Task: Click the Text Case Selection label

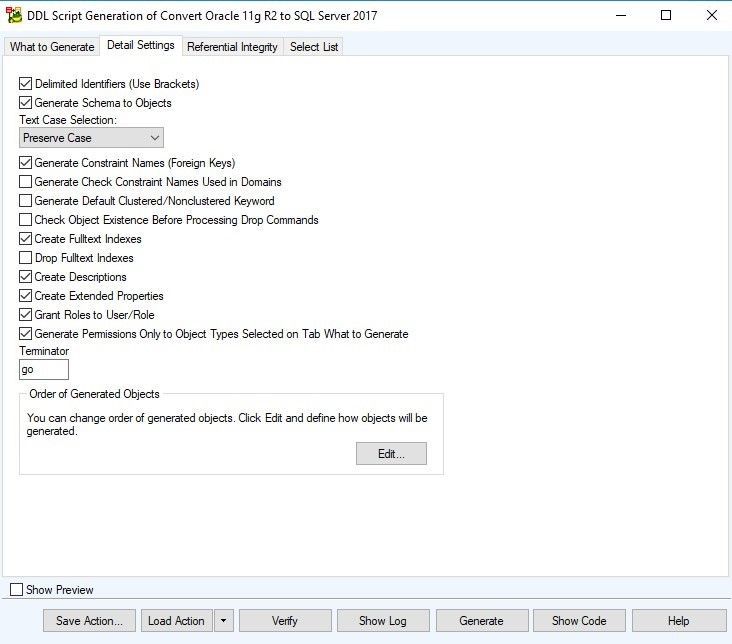Action: point(68,120)
